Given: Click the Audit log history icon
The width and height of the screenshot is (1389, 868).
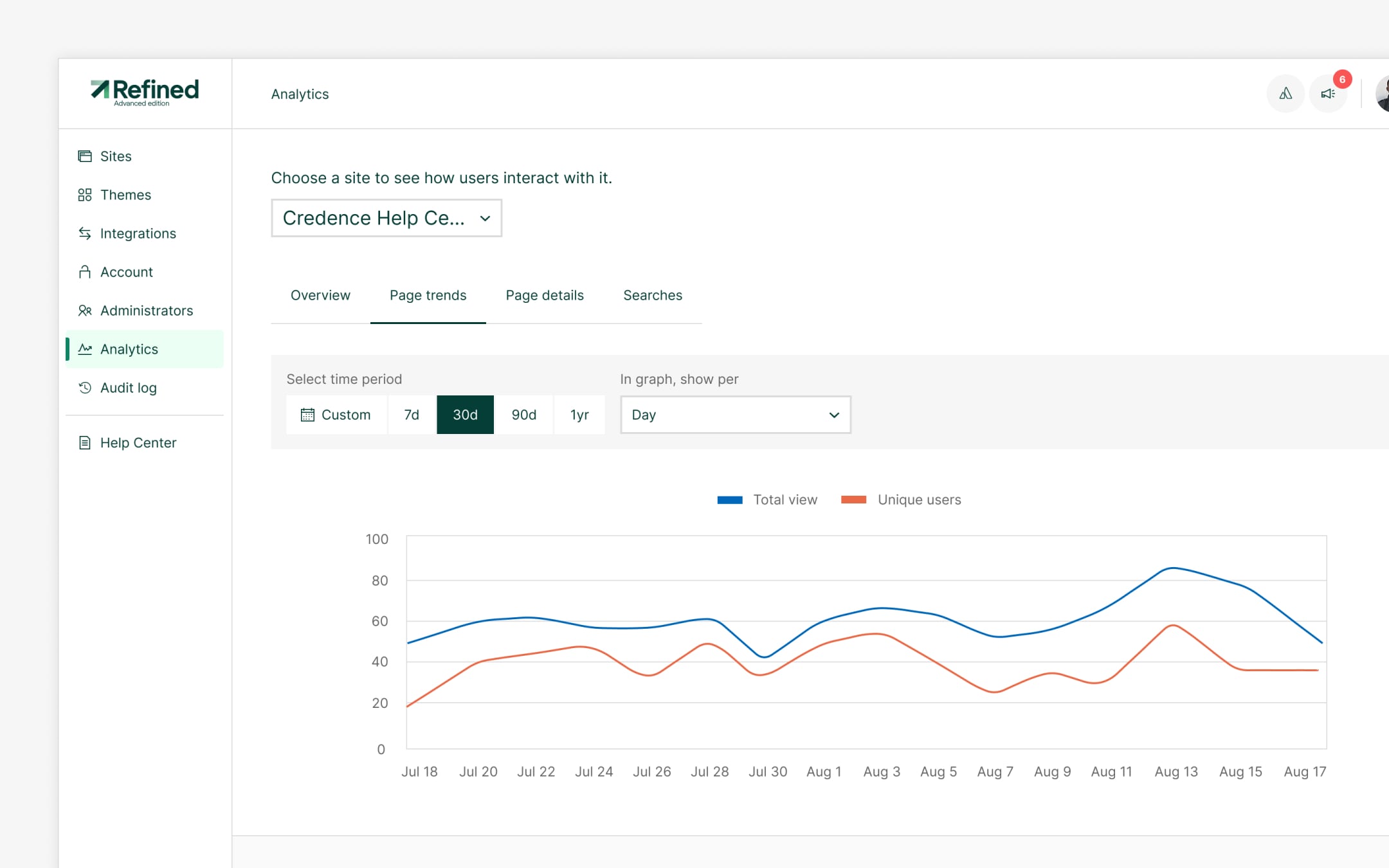Looking at the screenshot, I should click(x=85, y=388).
